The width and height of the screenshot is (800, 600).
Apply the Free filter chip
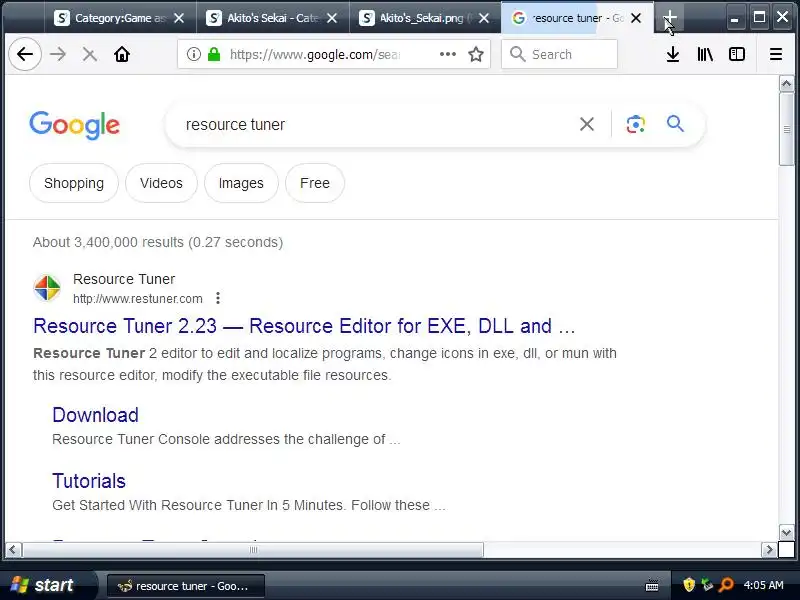click(x=315, y=183)
